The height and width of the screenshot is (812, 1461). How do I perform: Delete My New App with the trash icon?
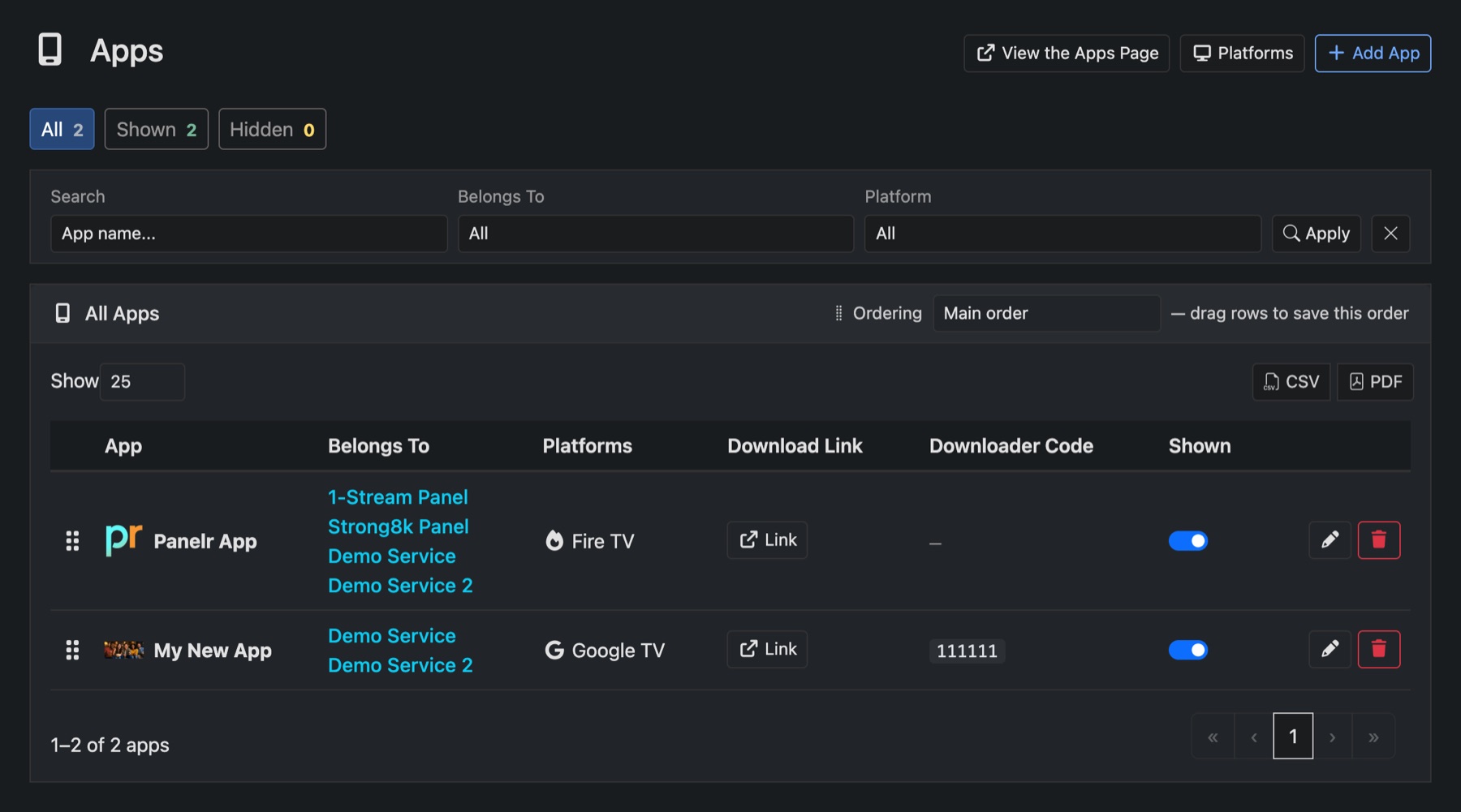click(x=1379, y=649)
